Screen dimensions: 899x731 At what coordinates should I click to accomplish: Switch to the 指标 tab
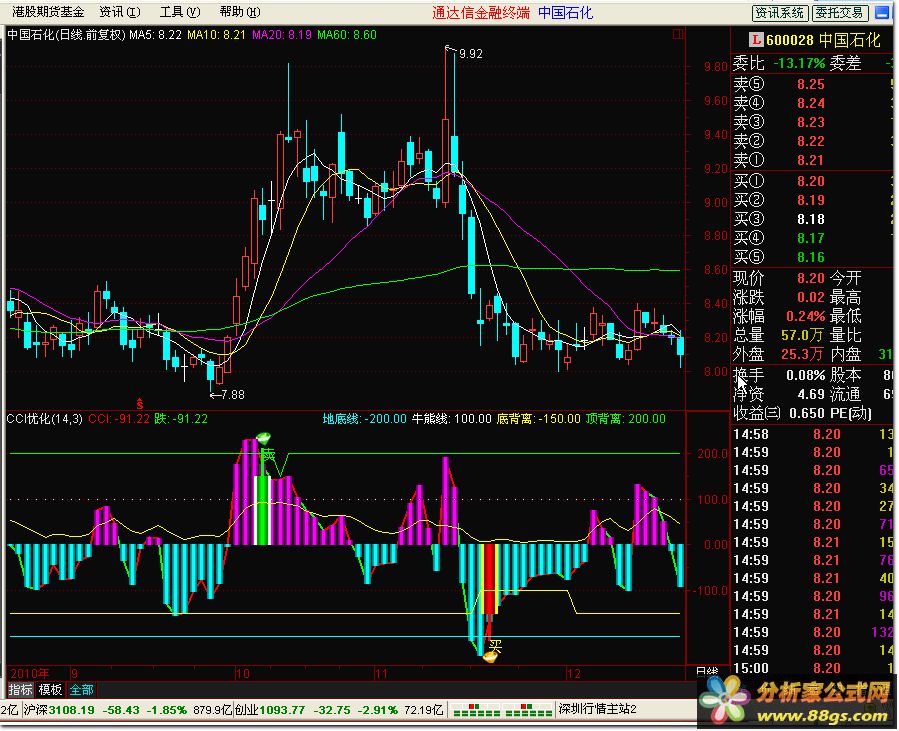[x=20, y=690]
